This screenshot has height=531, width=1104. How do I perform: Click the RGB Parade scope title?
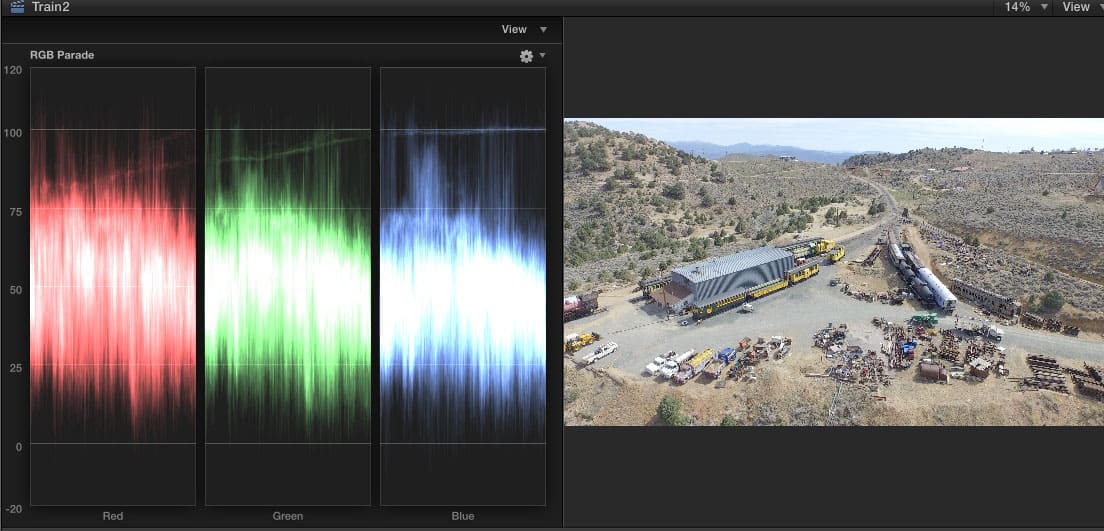click(x=62, y=55)
